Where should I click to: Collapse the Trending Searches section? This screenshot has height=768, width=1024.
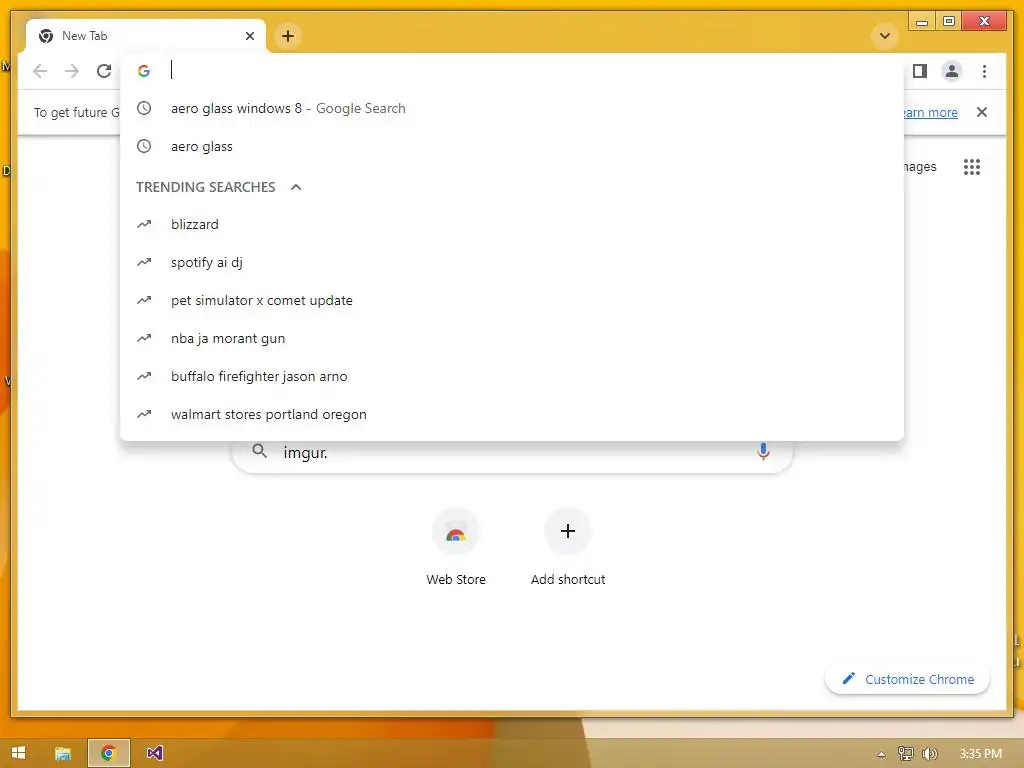(296, 187)
